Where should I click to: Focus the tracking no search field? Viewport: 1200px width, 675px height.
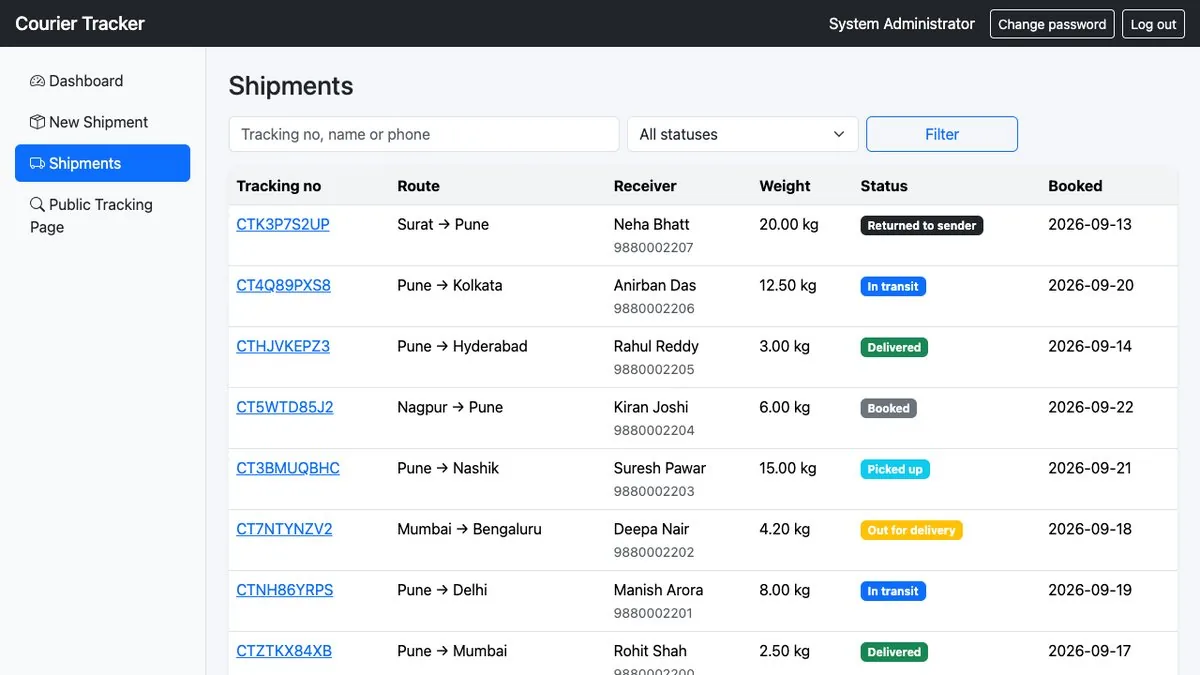pos(424,134)
